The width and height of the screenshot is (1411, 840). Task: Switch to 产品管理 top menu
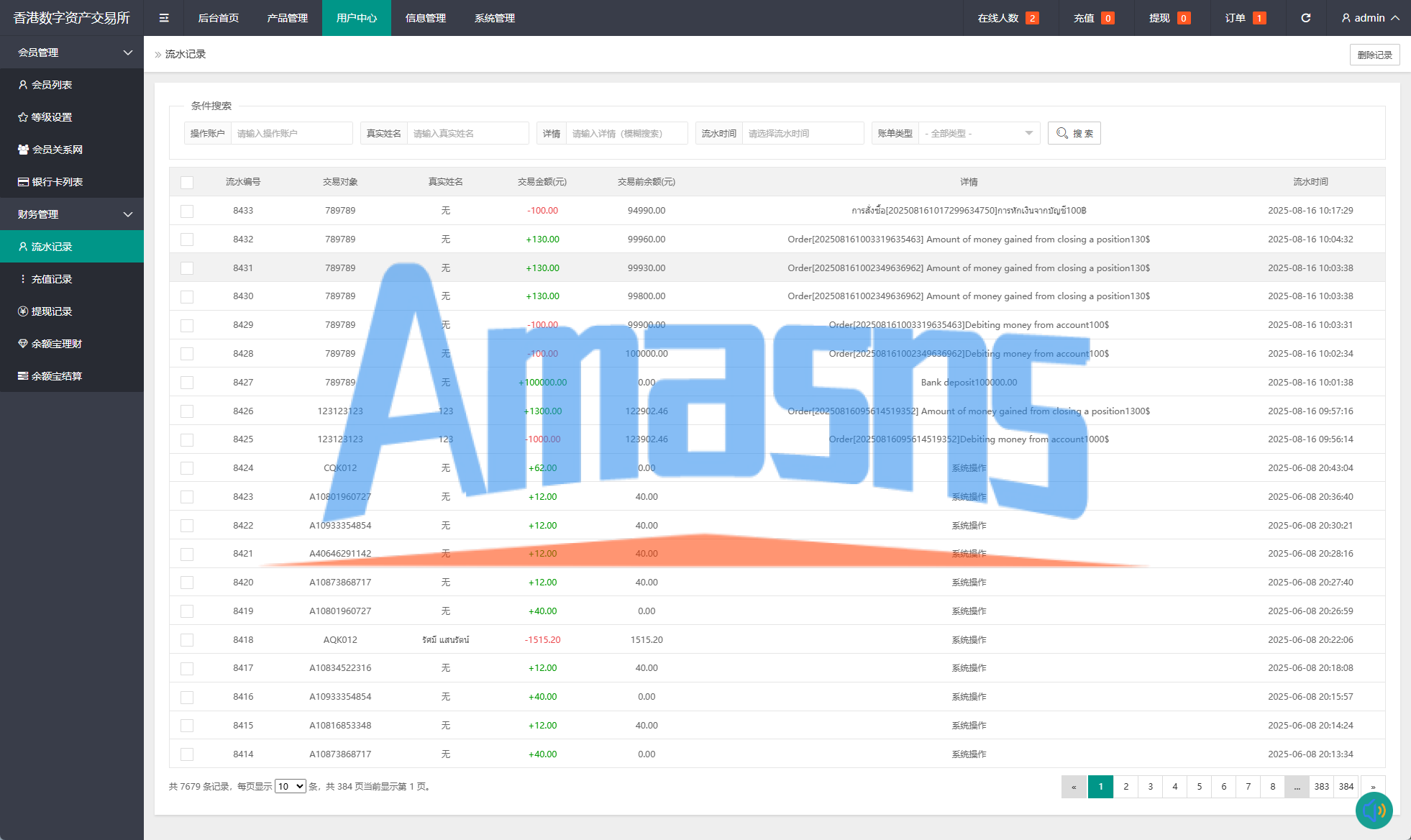coord(287,18)
